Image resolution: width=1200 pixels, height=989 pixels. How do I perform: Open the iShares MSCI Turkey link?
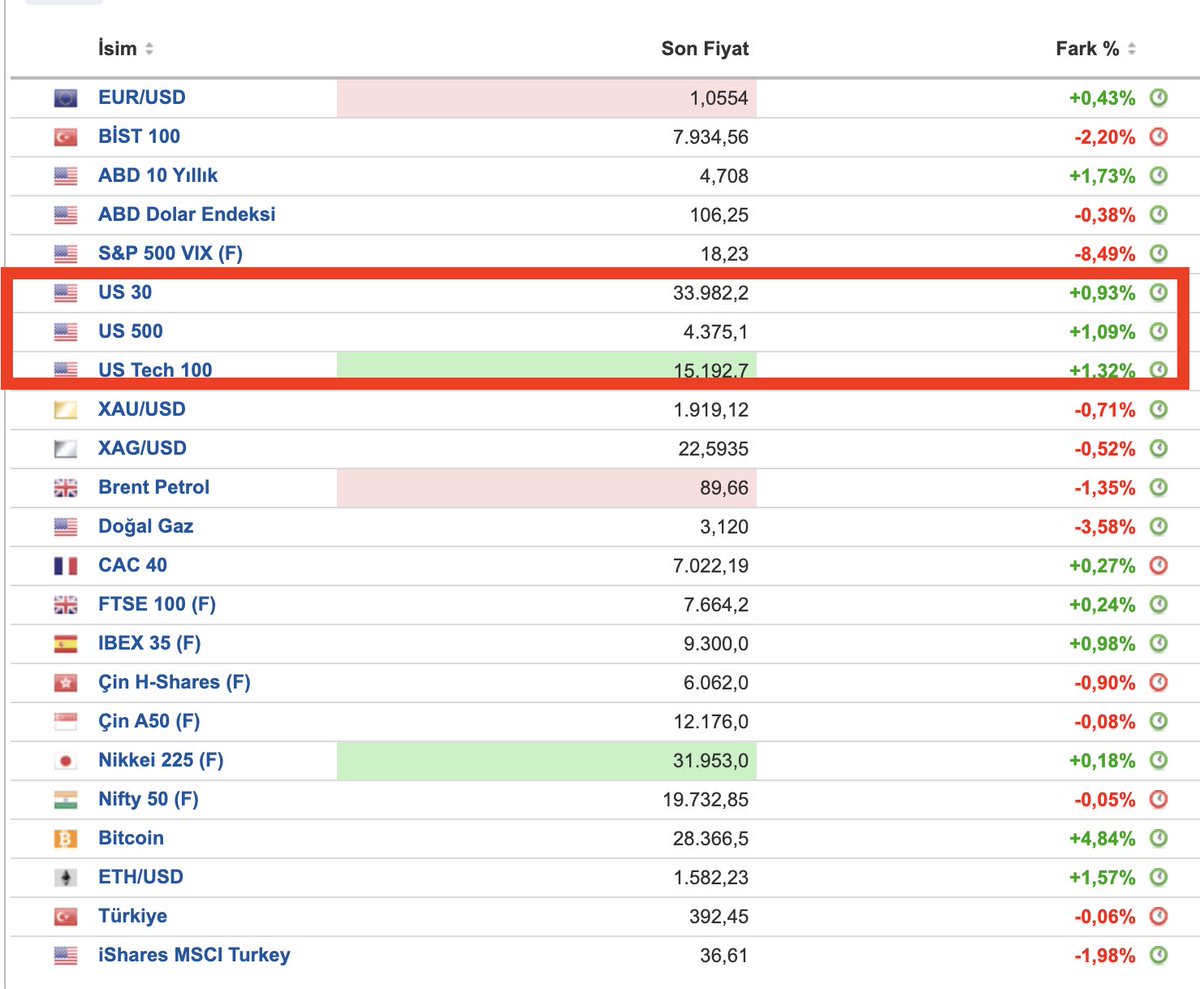(194, 956)
